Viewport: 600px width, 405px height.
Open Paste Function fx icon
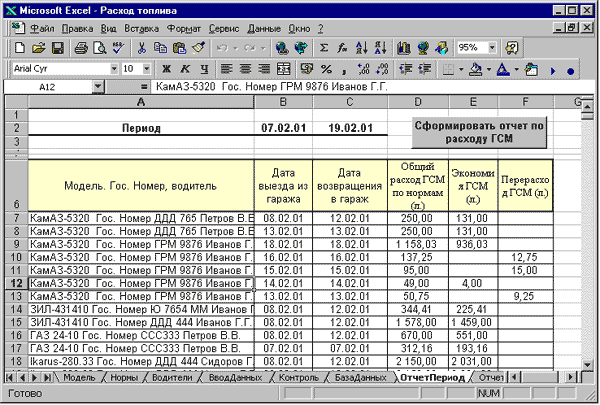(x=342, y=48)
